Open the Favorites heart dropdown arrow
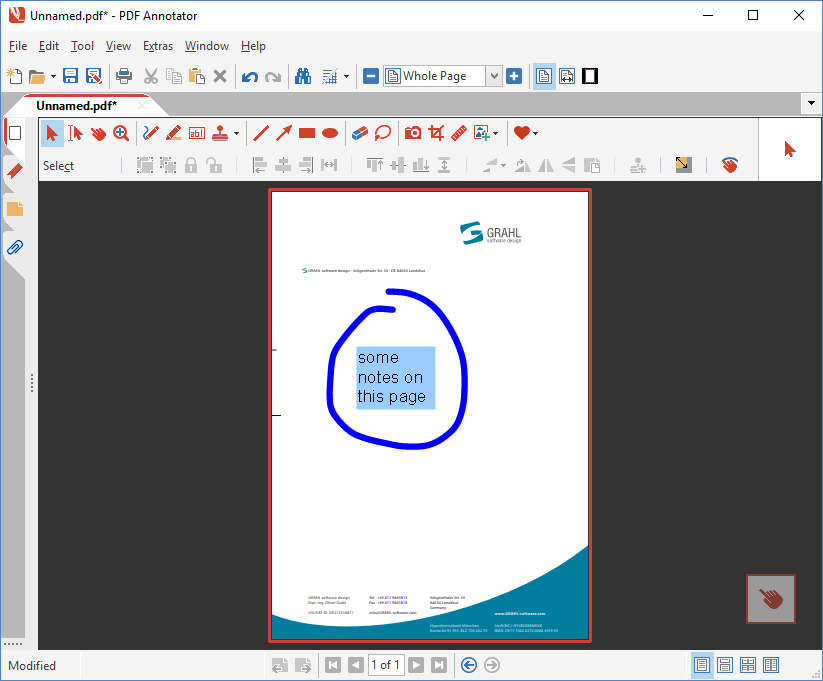The height and width of the screenshot is (681, 823). coord(535,133)
